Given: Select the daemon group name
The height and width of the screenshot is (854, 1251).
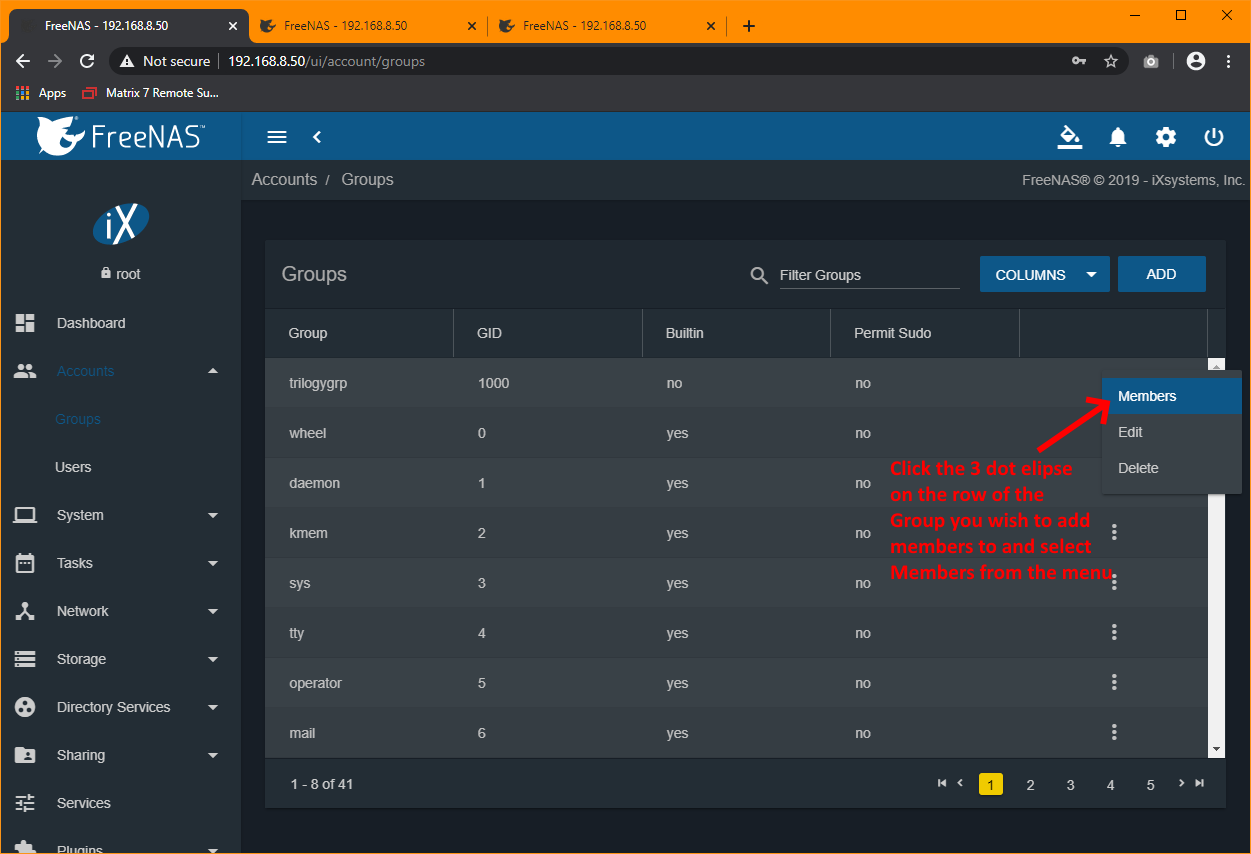Looking at the screenshot, I should [315, 483].
